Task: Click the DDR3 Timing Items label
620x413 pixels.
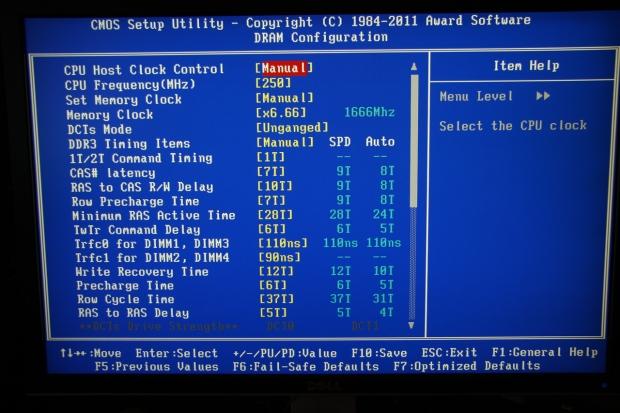Action: (129, 144)
